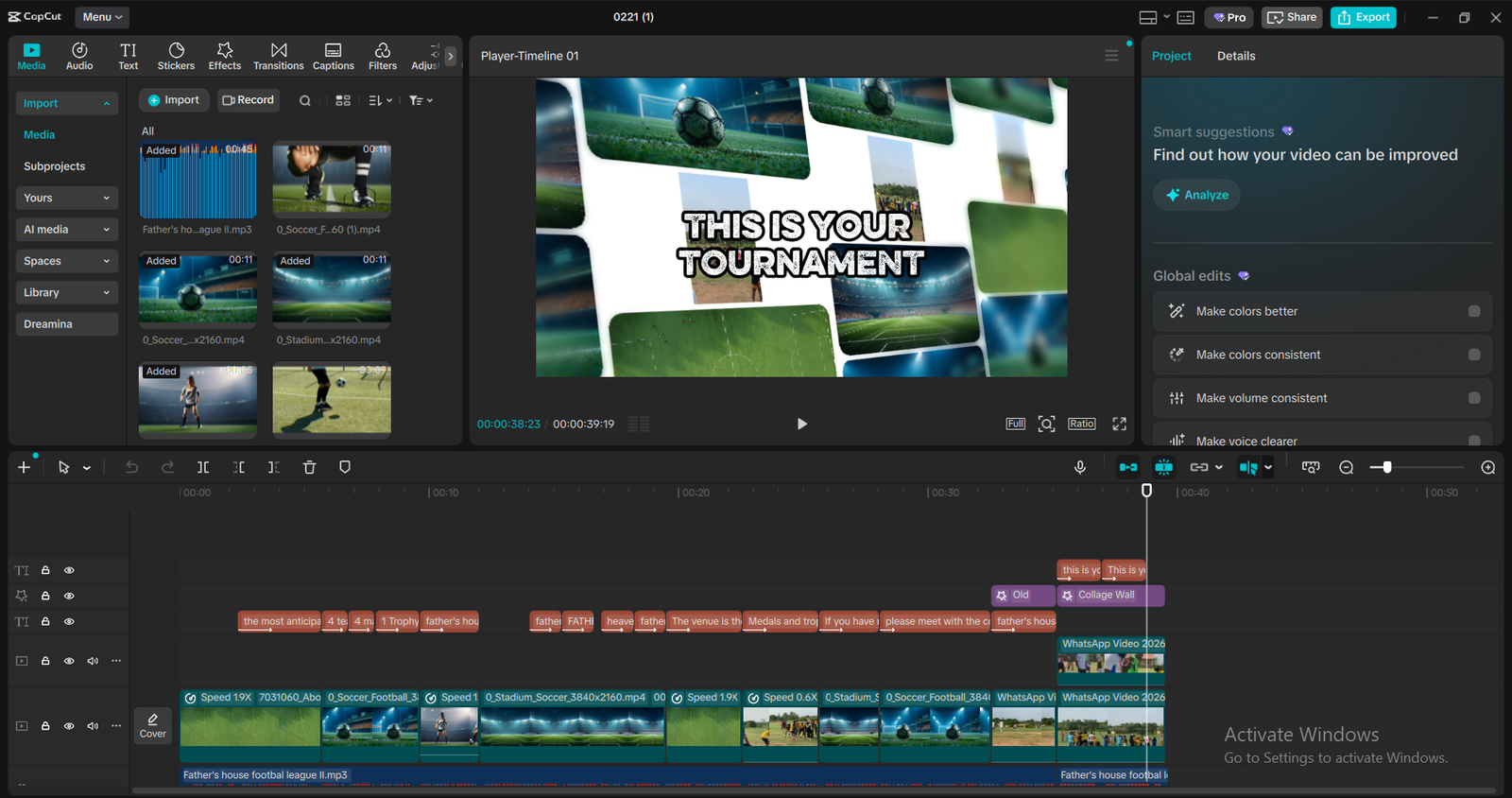This screenshot has width=1512, height=798.
Task: Click the Delete trash icon
Action: 309,467
